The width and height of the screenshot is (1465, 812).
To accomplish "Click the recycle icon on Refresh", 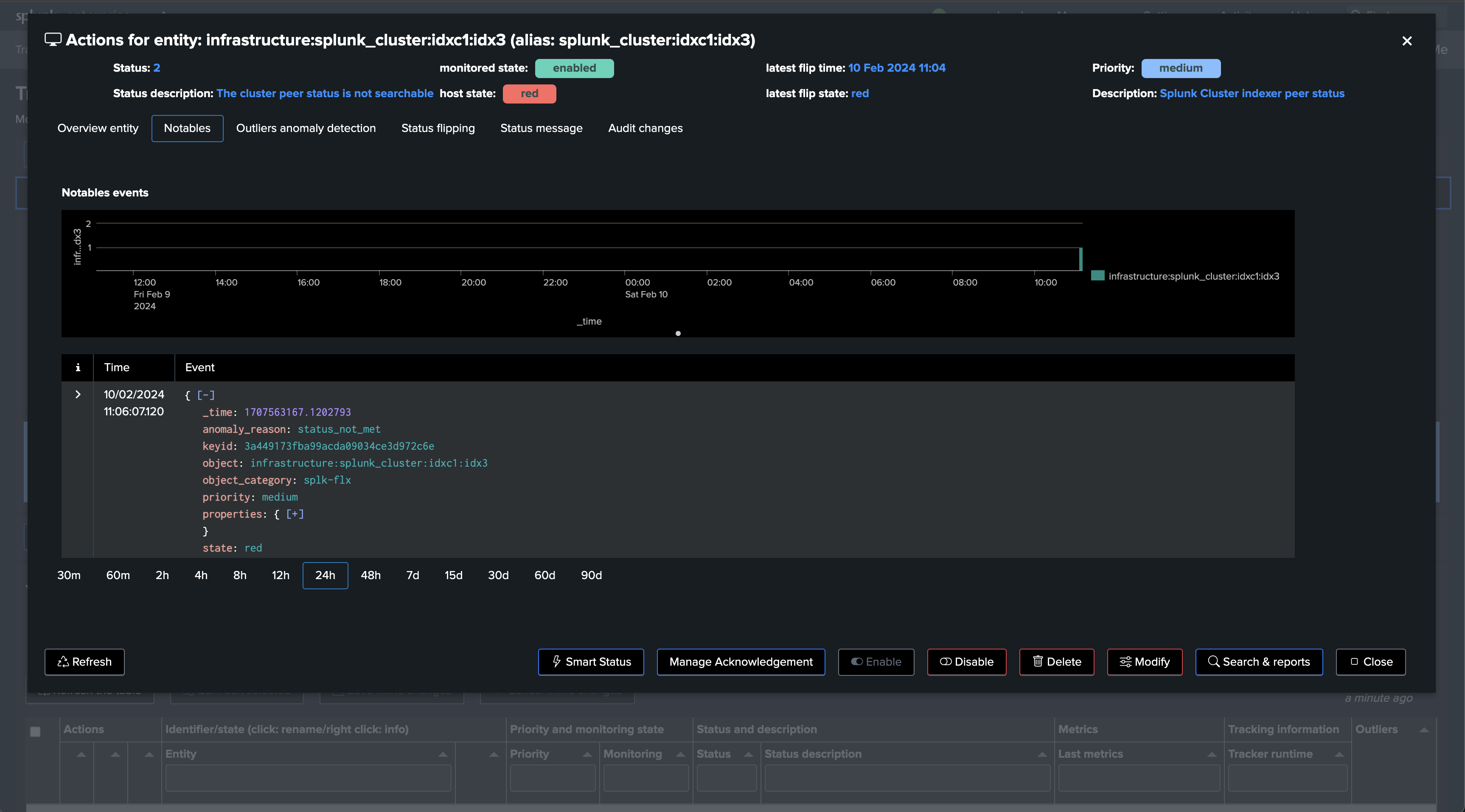I will point(63,661).
